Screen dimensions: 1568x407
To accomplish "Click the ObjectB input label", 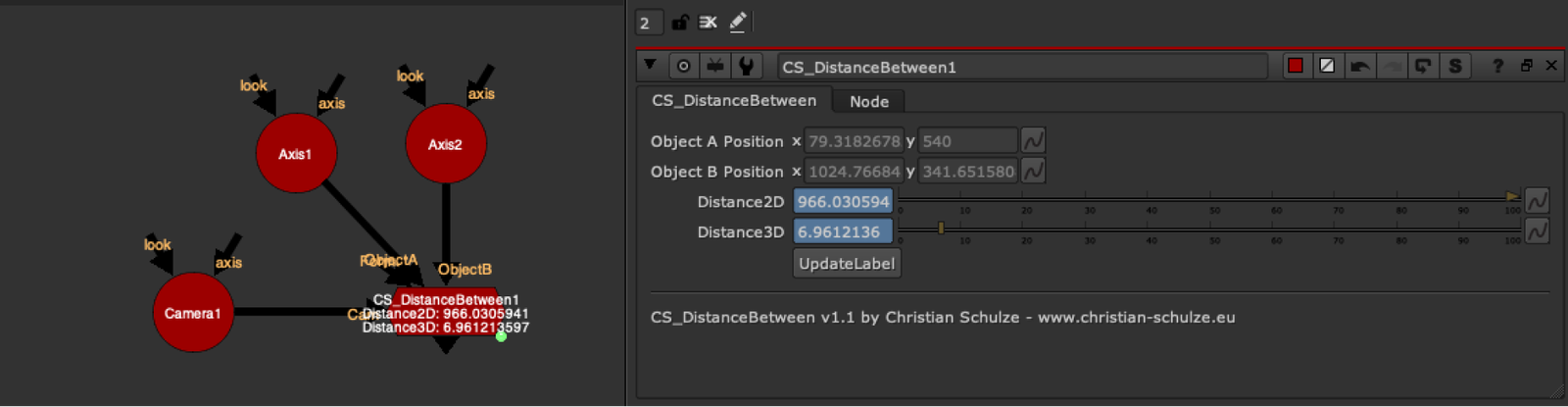I will [x=465, y=270].
